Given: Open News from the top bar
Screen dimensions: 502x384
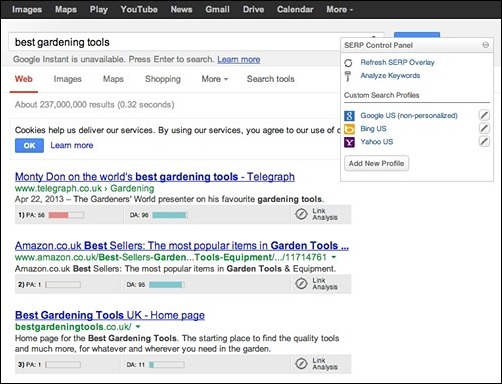Looking at the screenshot, I should 181,9.
